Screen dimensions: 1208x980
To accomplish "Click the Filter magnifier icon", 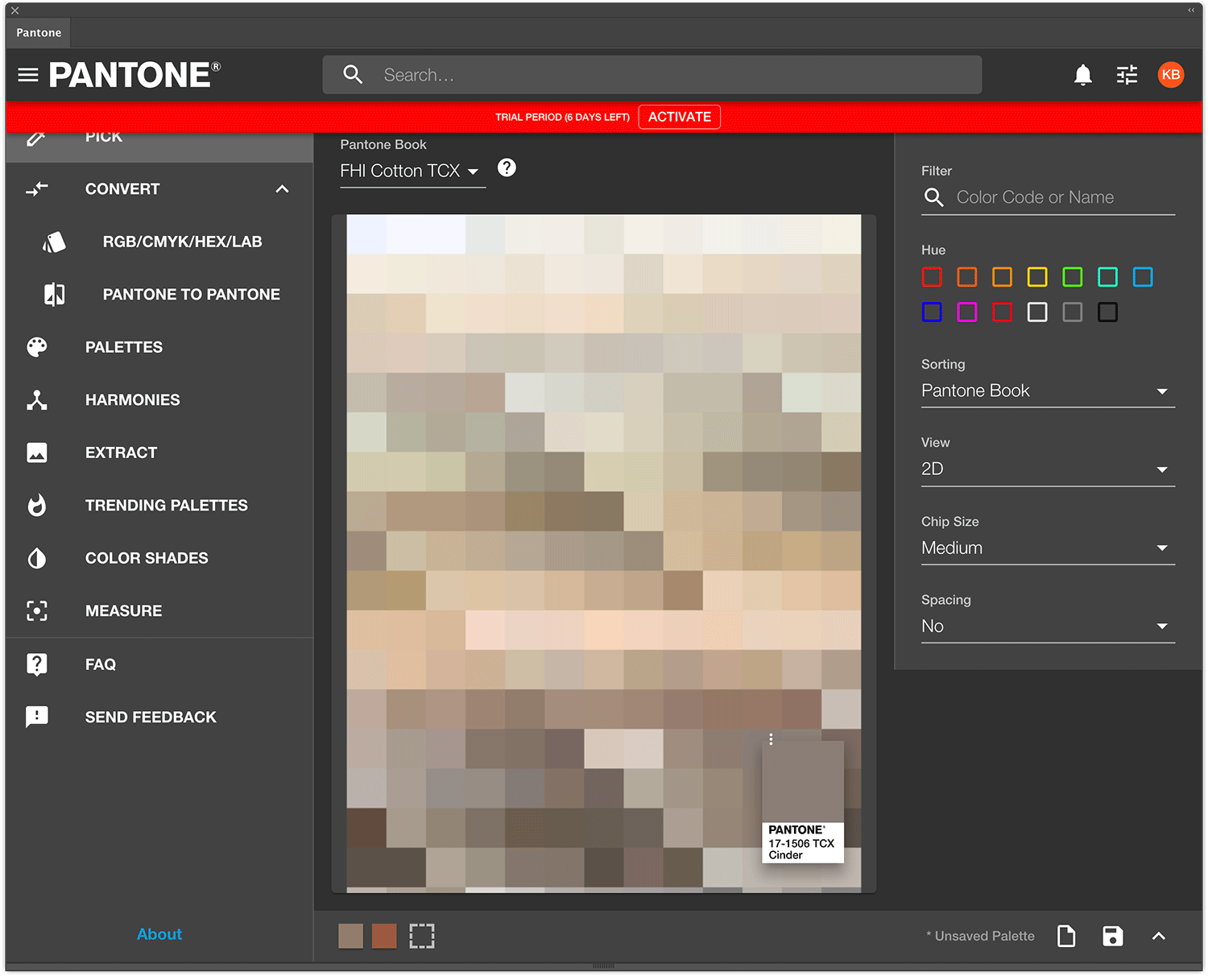I will pyautogui.click(x=934, y=197).
